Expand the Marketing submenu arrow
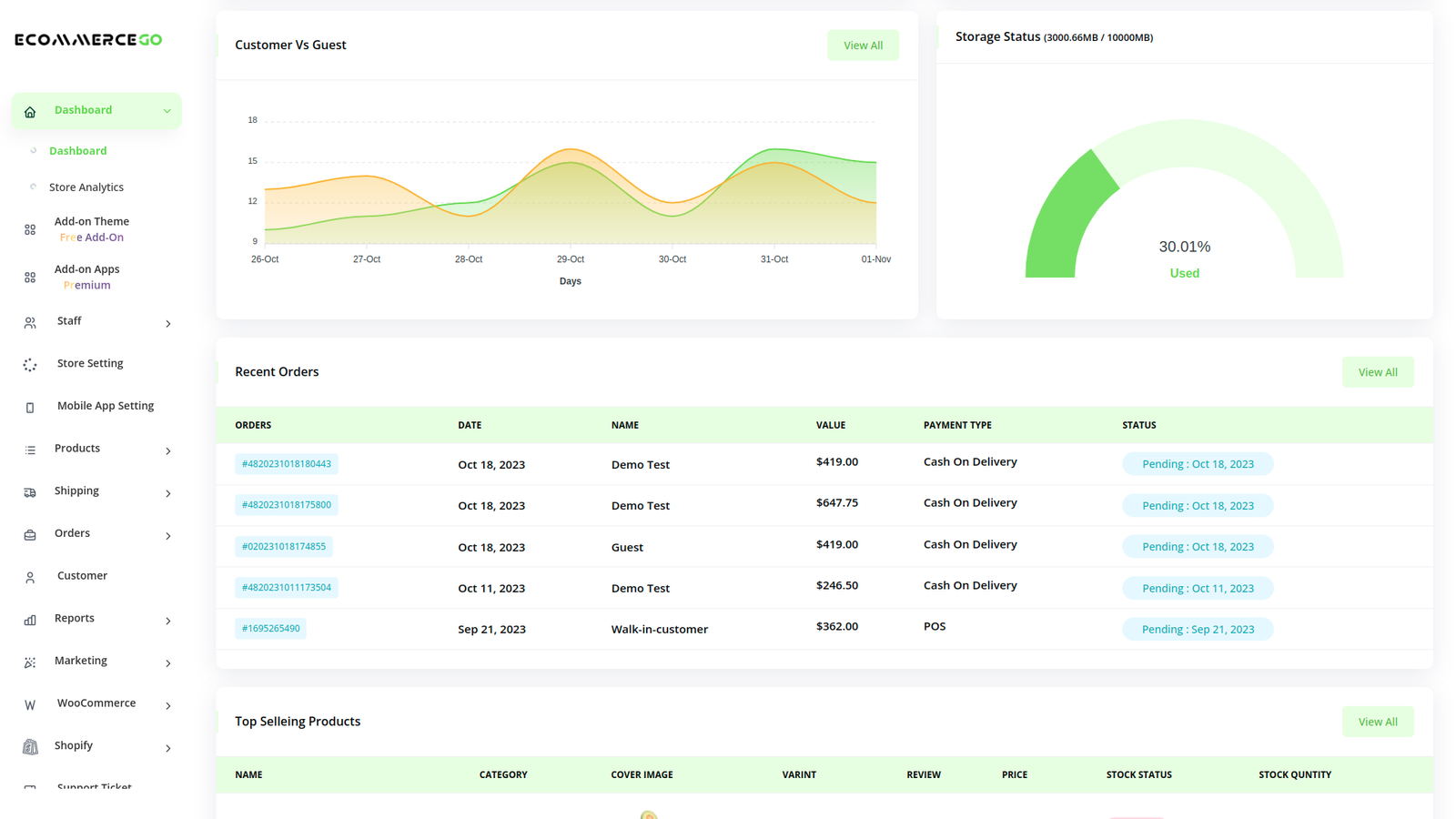The image size is (1456, 819). click(x=168, y=663)
